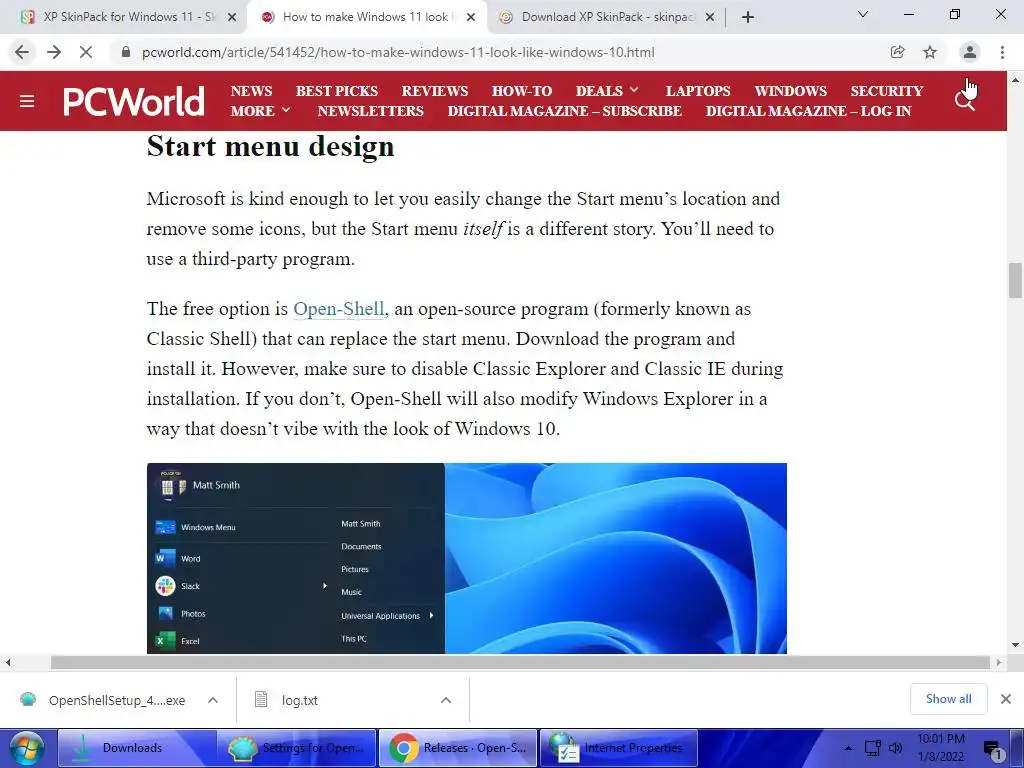
Task: Go forward one page
Action: 54,52
